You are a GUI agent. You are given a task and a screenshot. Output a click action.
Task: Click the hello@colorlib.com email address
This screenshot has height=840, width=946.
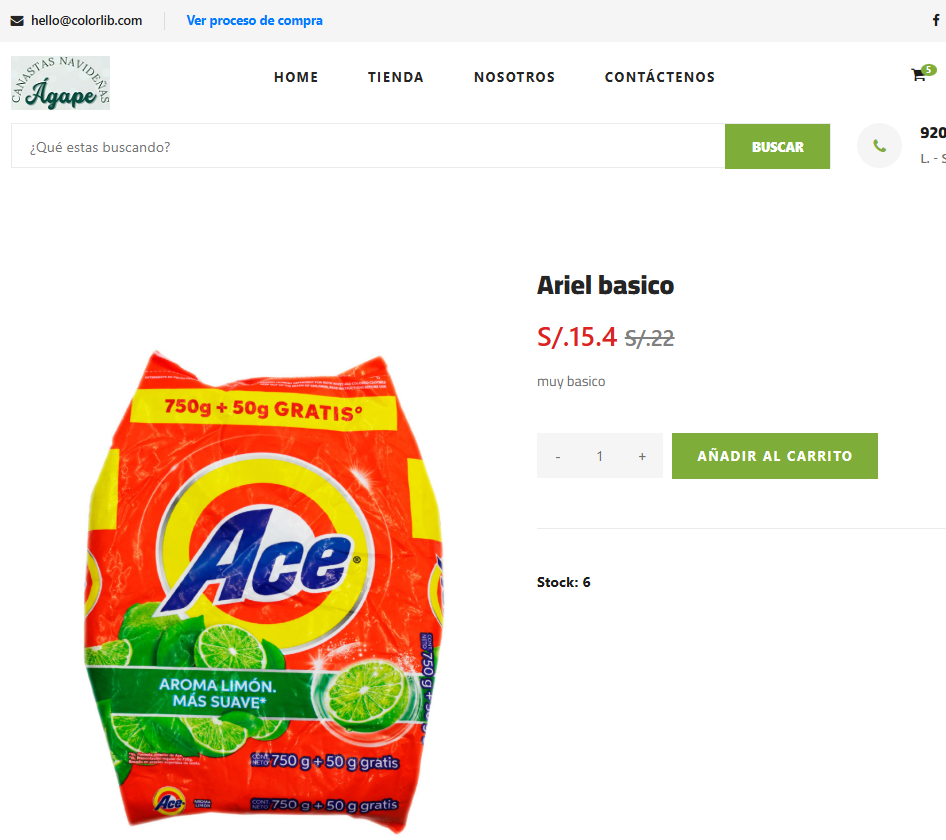pos(86,21)
